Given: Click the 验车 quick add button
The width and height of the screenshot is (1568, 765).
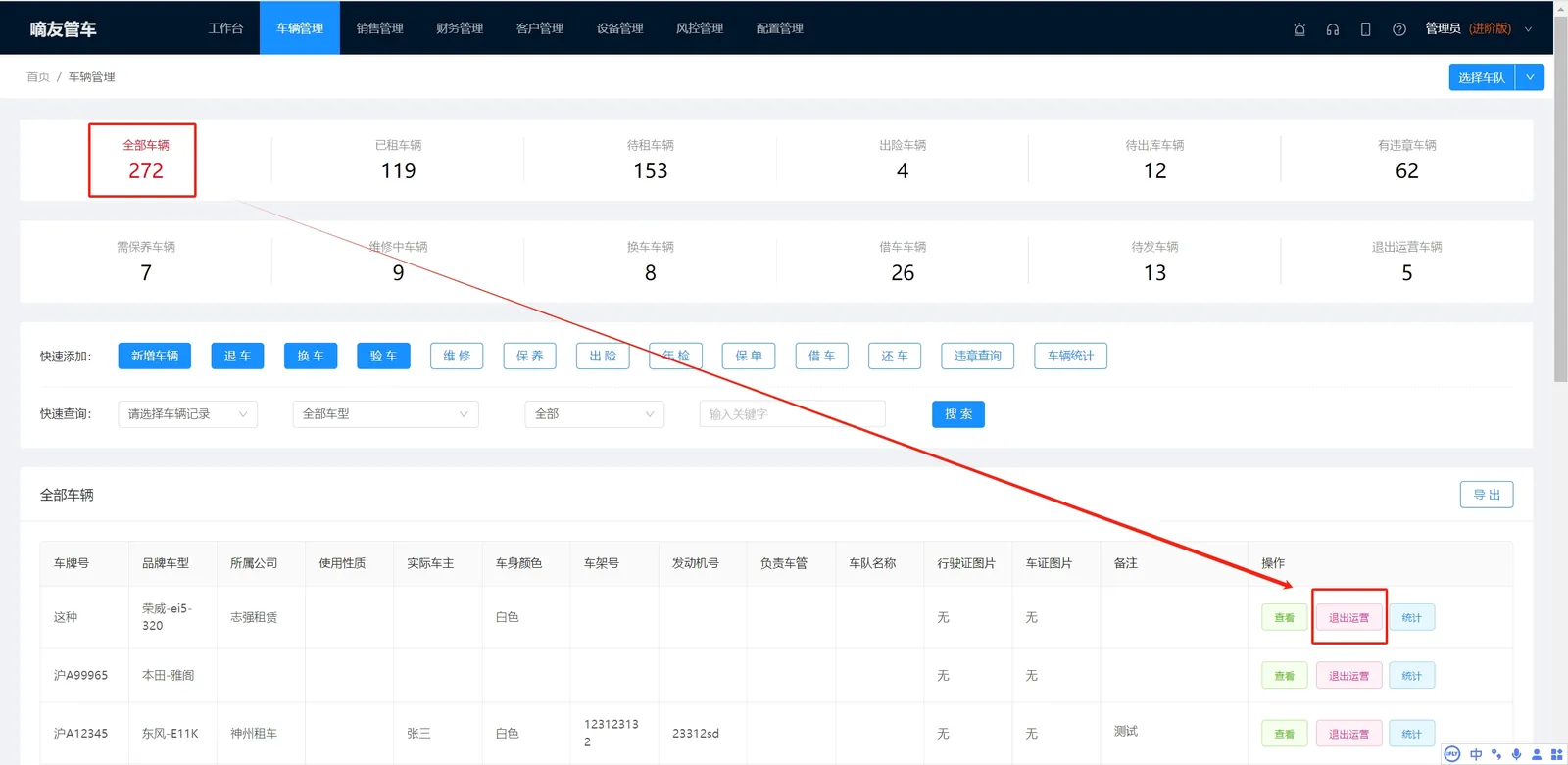Looking at the screenshot, I should pyautogui.click(x=383, y=356).
